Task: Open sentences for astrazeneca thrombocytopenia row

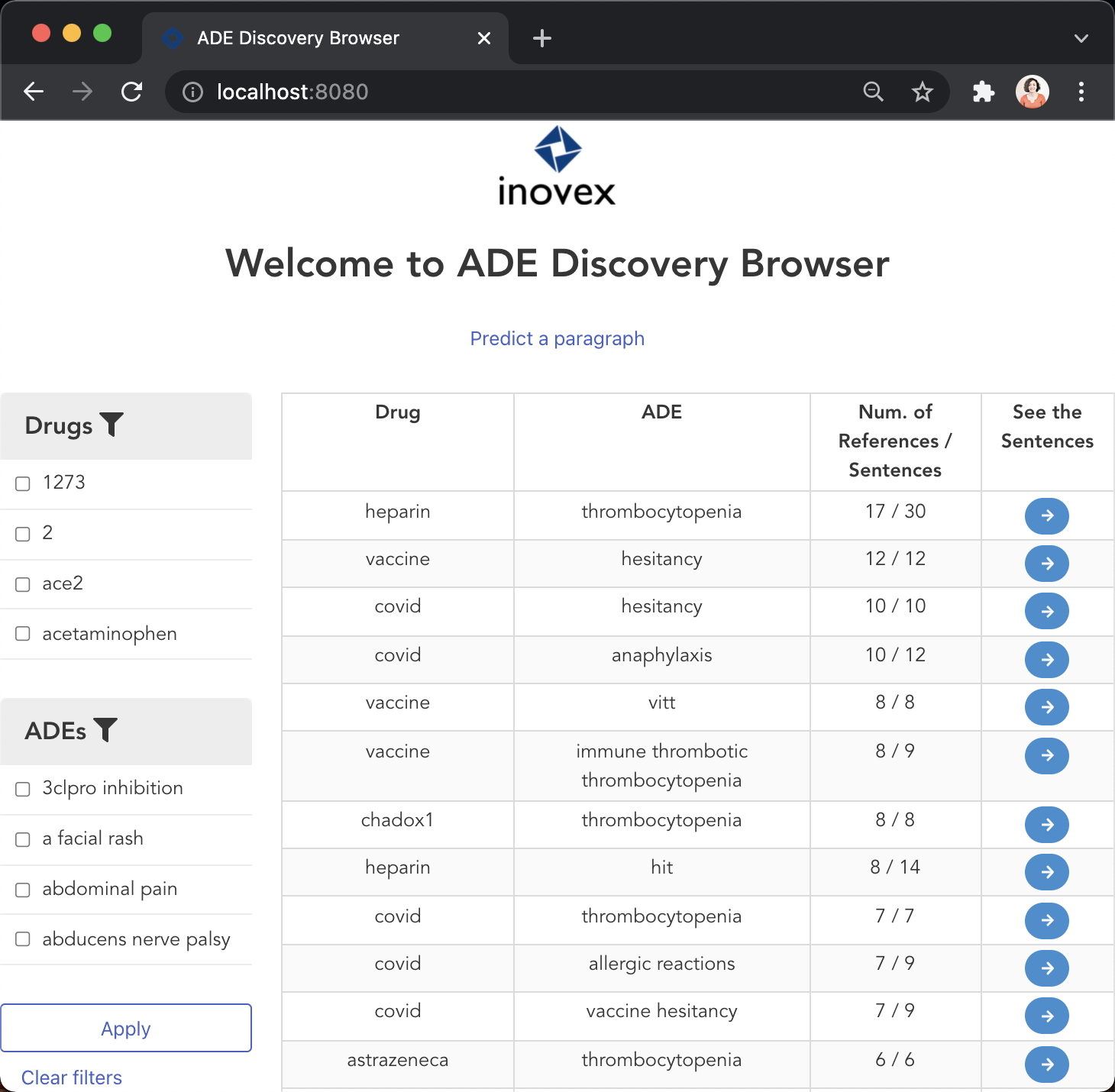Action: pos(1046,1064)
